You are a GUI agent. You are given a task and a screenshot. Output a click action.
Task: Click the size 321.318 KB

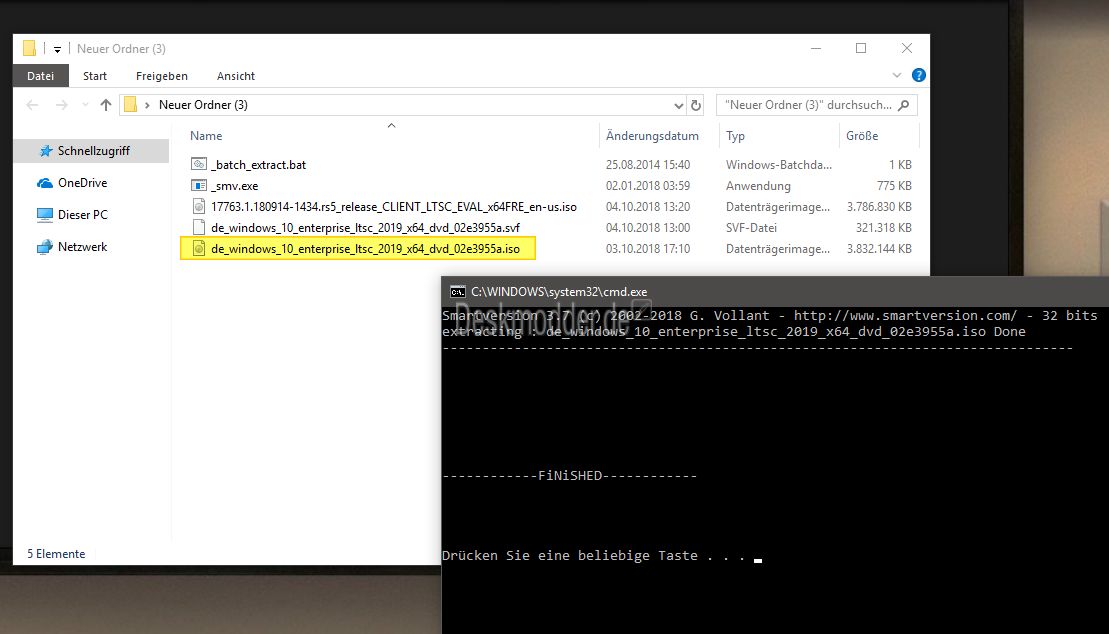pos(883,228)
